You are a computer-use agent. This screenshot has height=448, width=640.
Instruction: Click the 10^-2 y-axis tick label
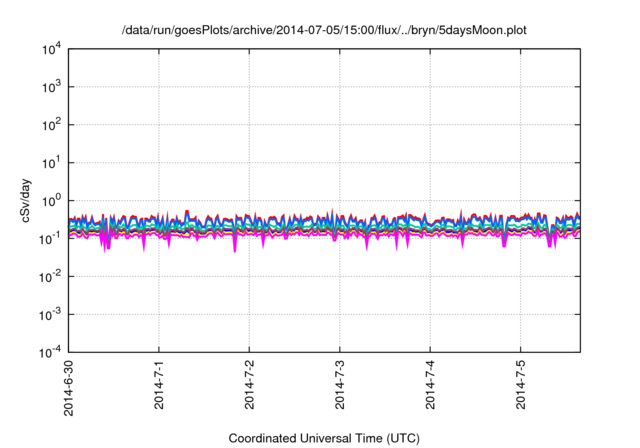coord(50,277)
